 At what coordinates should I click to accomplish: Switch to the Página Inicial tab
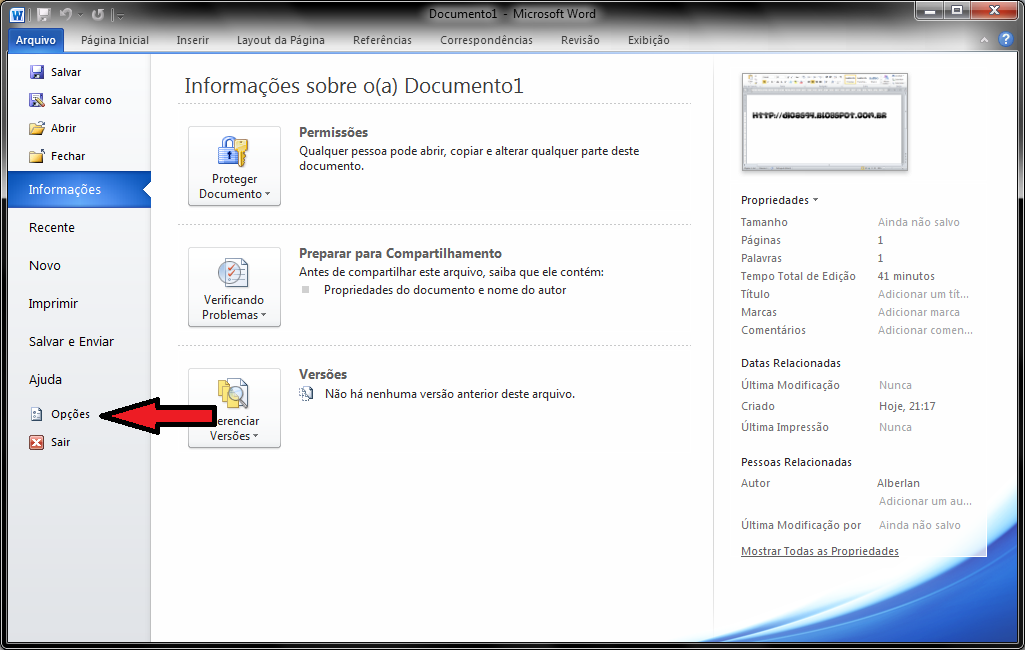click(x=113, y=40)
